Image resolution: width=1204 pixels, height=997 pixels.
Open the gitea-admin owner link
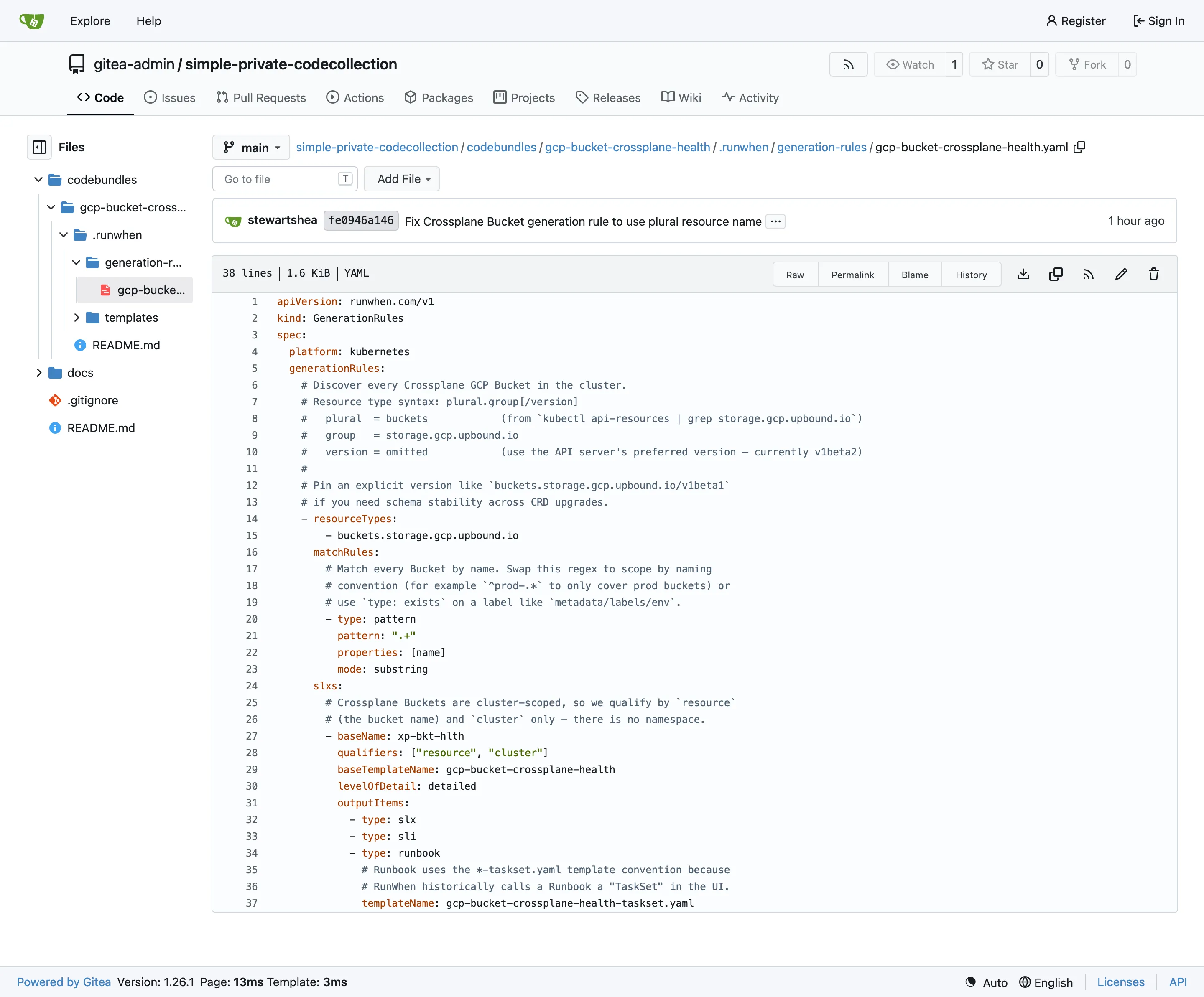134,64
